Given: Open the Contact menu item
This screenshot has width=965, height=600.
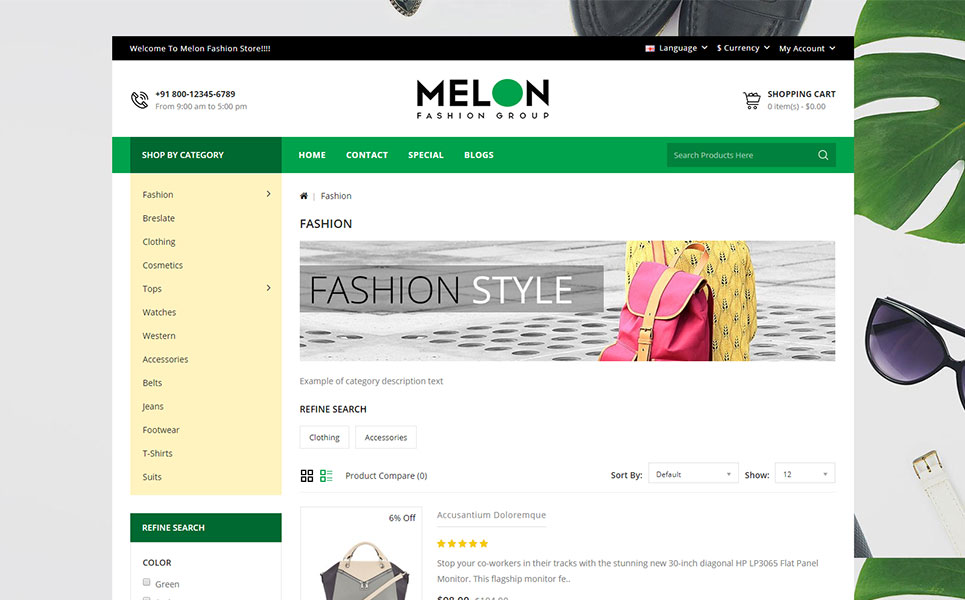Looking at the screenshot, I should 367,155.
